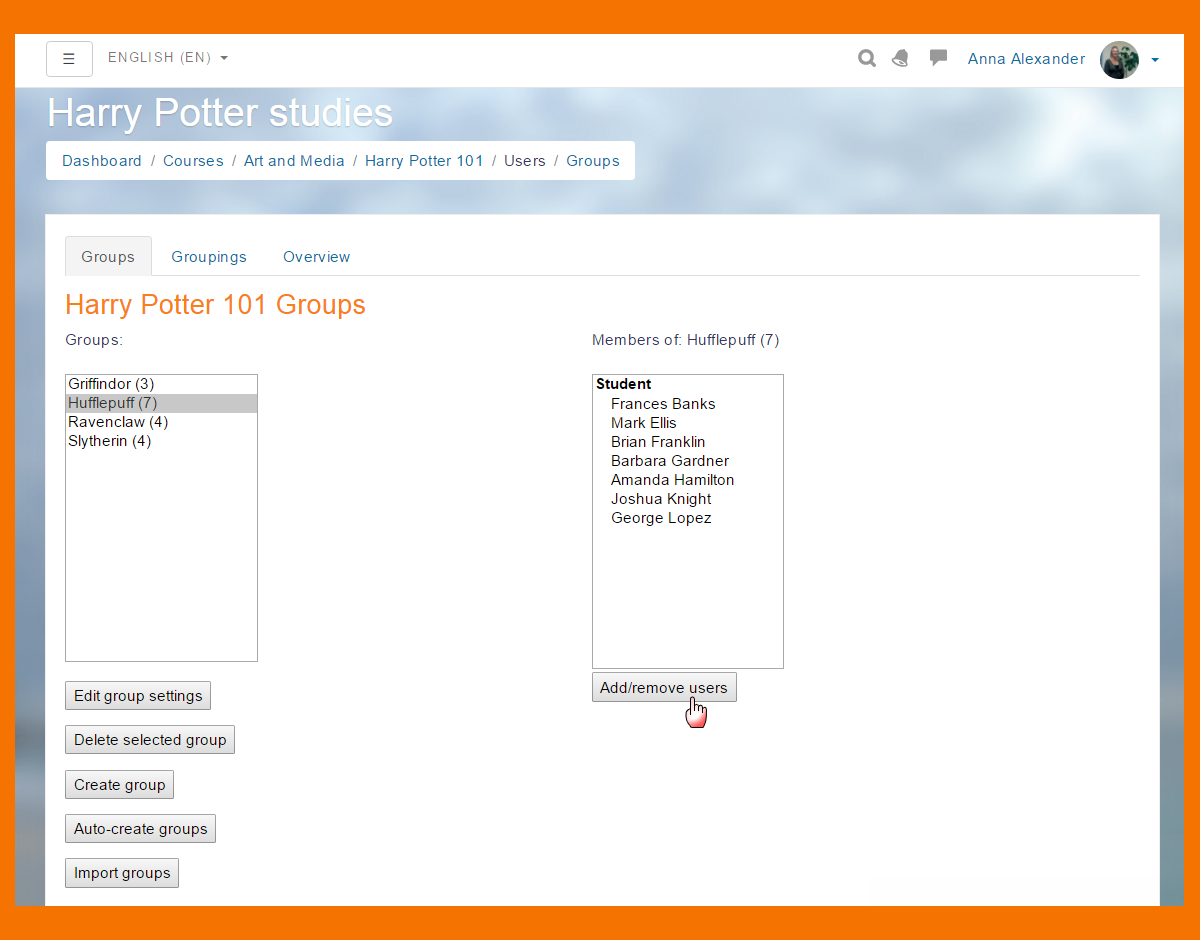Switch to the Overview tab
Screen dimensions: 1200x940
click(316, 257)
